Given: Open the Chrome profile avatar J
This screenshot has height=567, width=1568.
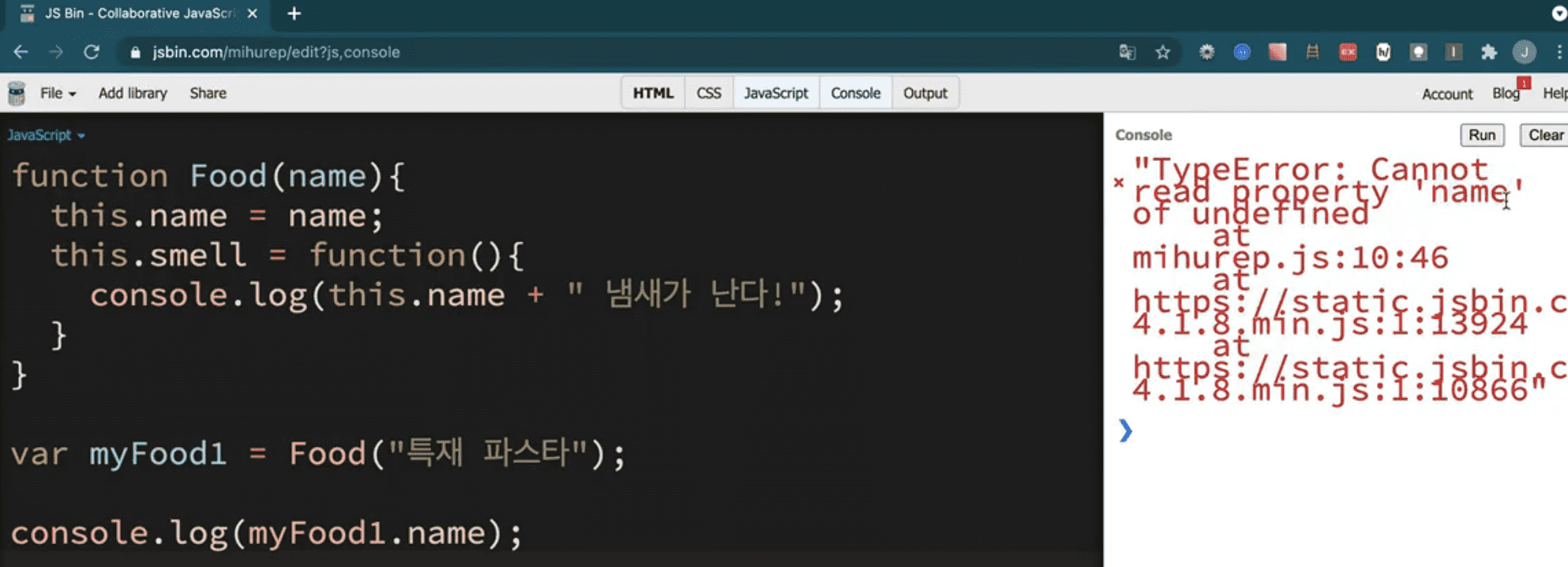Looking at the screenshot, I should 1525,52.
